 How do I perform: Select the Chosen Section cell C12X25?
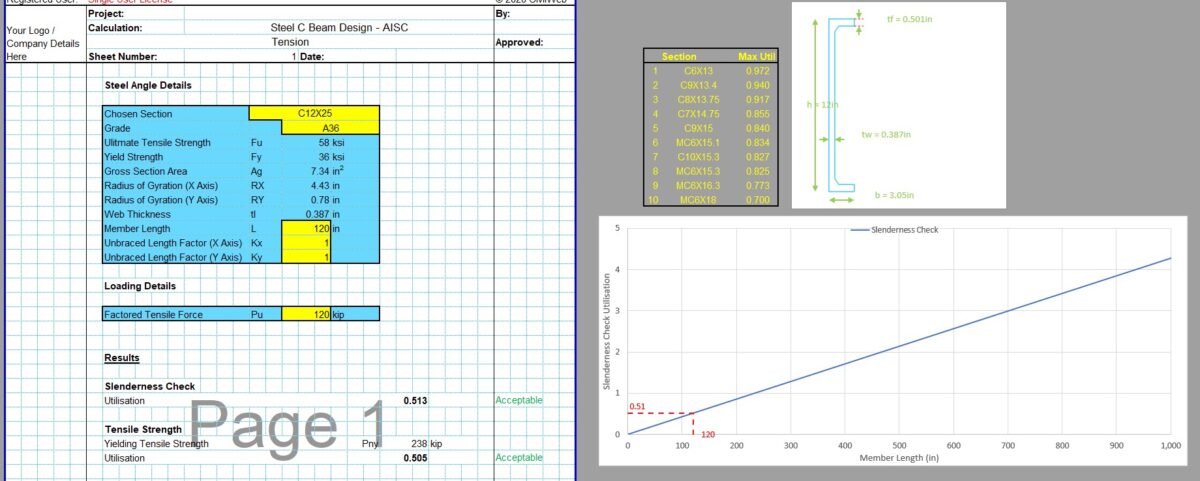pyautogui.click(x=314, y=114)
